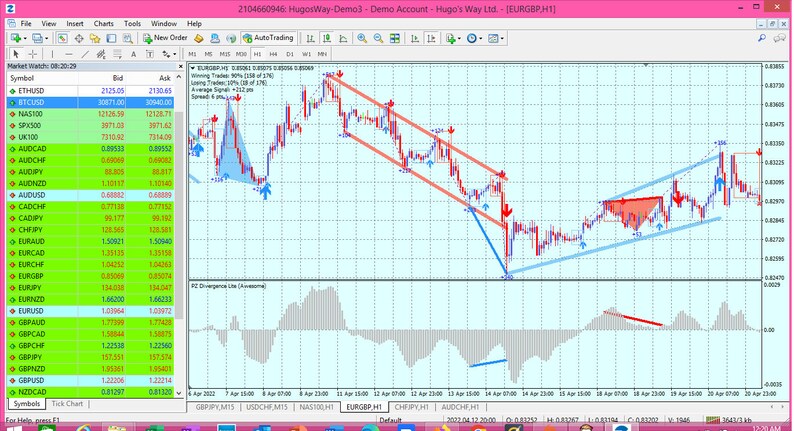Image resolution: width=794 pixels, height=431 pixels.
Task: Open the Tools menu
Action: click(x=132, y=23)
